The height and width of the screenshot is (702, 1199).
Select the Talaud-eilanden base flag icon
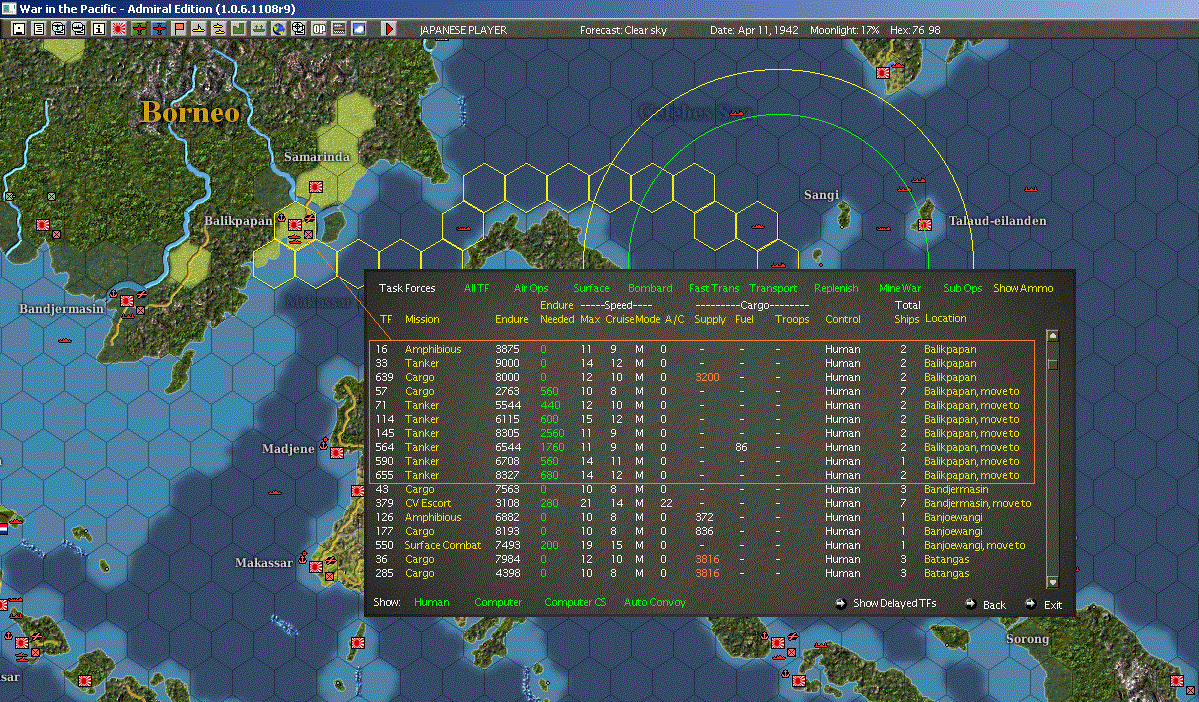click(x=925, y=225)
